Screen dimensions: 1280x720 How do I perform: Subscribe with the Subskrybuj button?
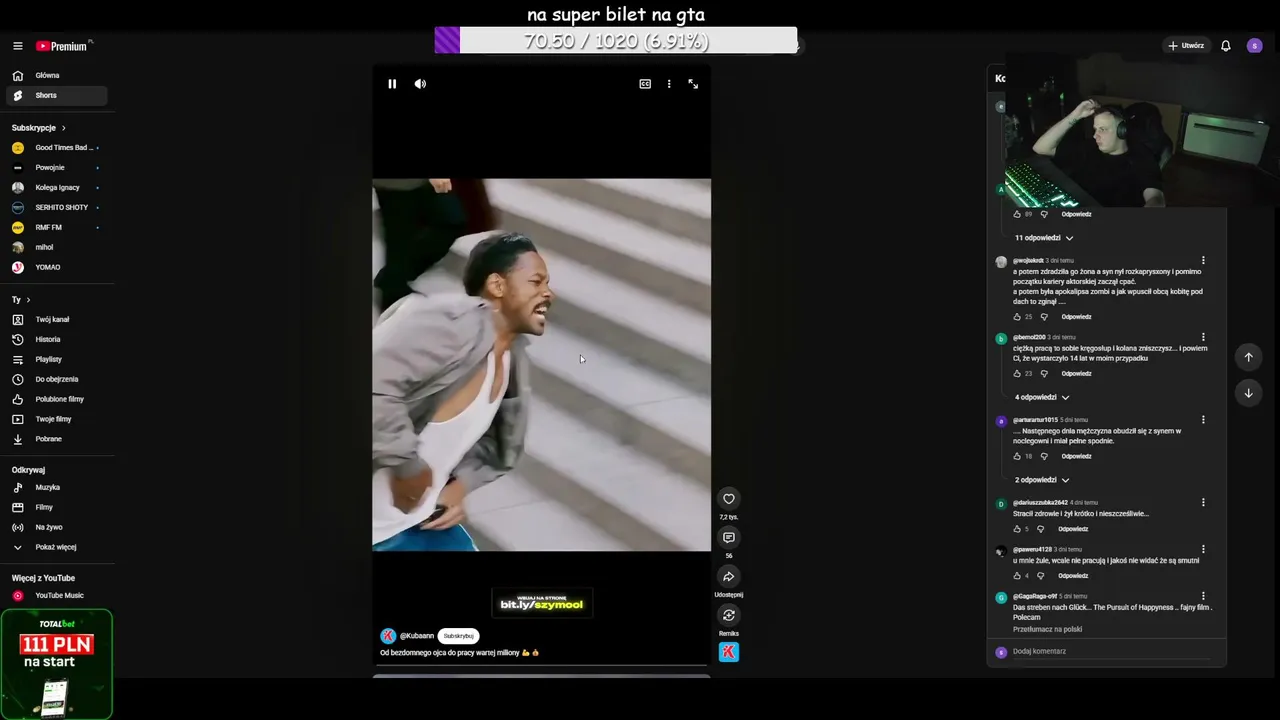pyautogui.click(x=459, y=636)
